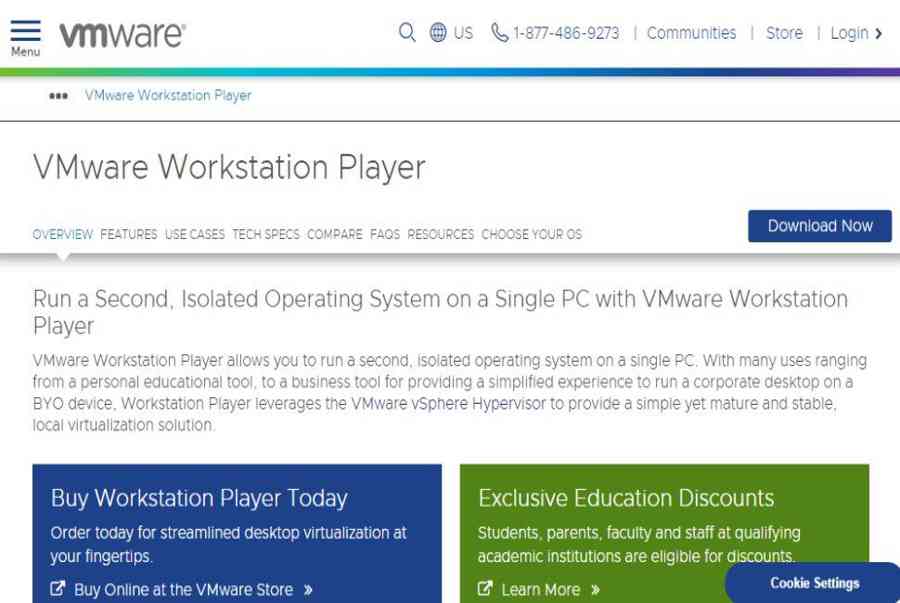
Task: Click the Menu label under hamburger icon
Action: coord(26,52)
